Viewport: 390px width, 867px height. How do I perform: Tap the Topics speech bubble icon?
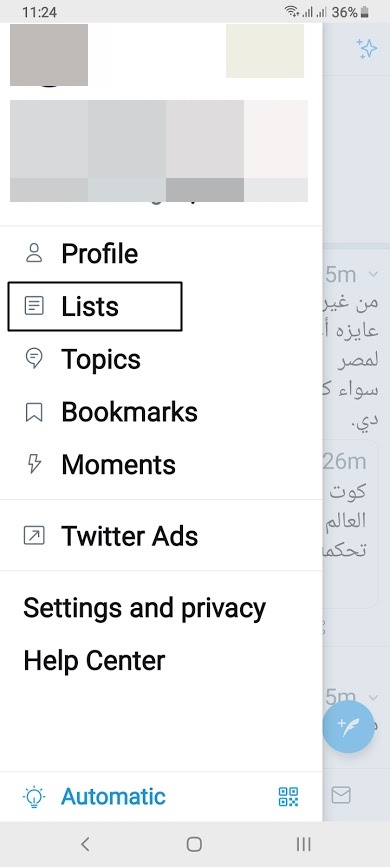click(x=34, y=358)
